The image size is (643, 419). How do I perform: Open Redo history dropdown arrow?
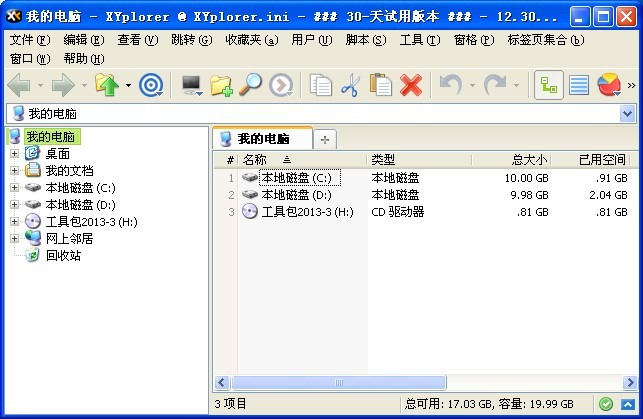[516, 85]
